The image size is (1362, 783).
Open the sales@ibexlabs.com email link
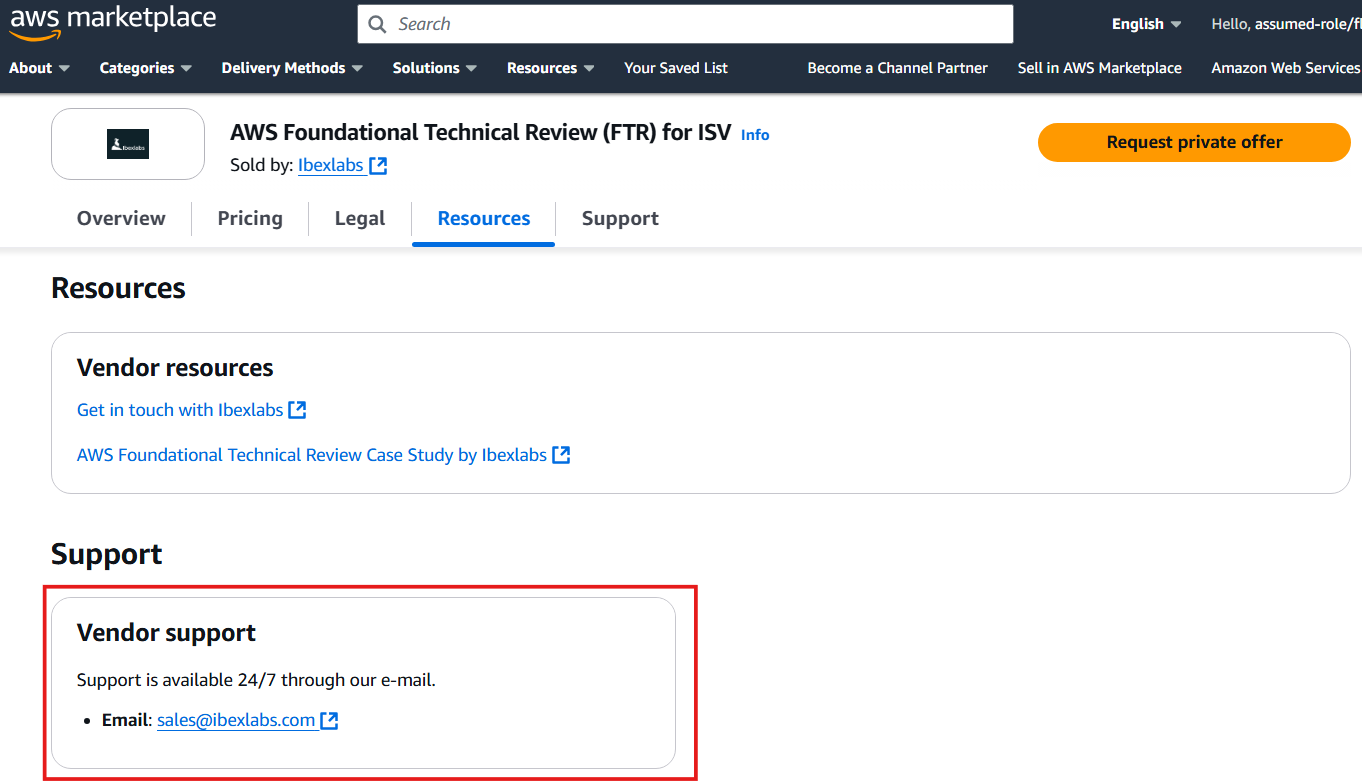click(x=236, y=720)
